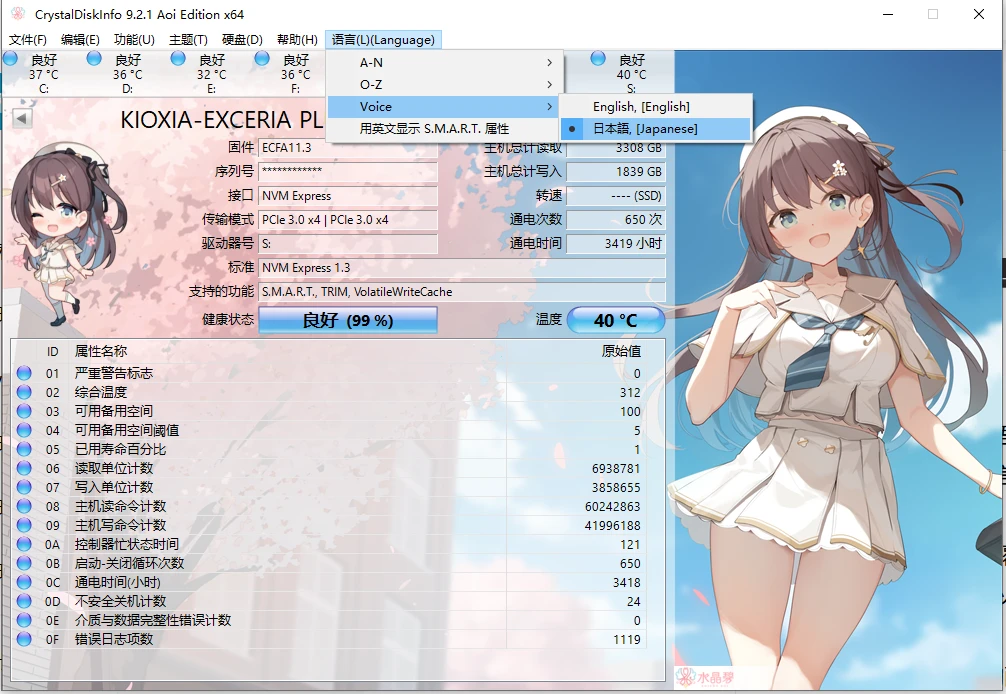Expand the A-N language submenu
The image size is (1006, 694).
tap(444, 63)
